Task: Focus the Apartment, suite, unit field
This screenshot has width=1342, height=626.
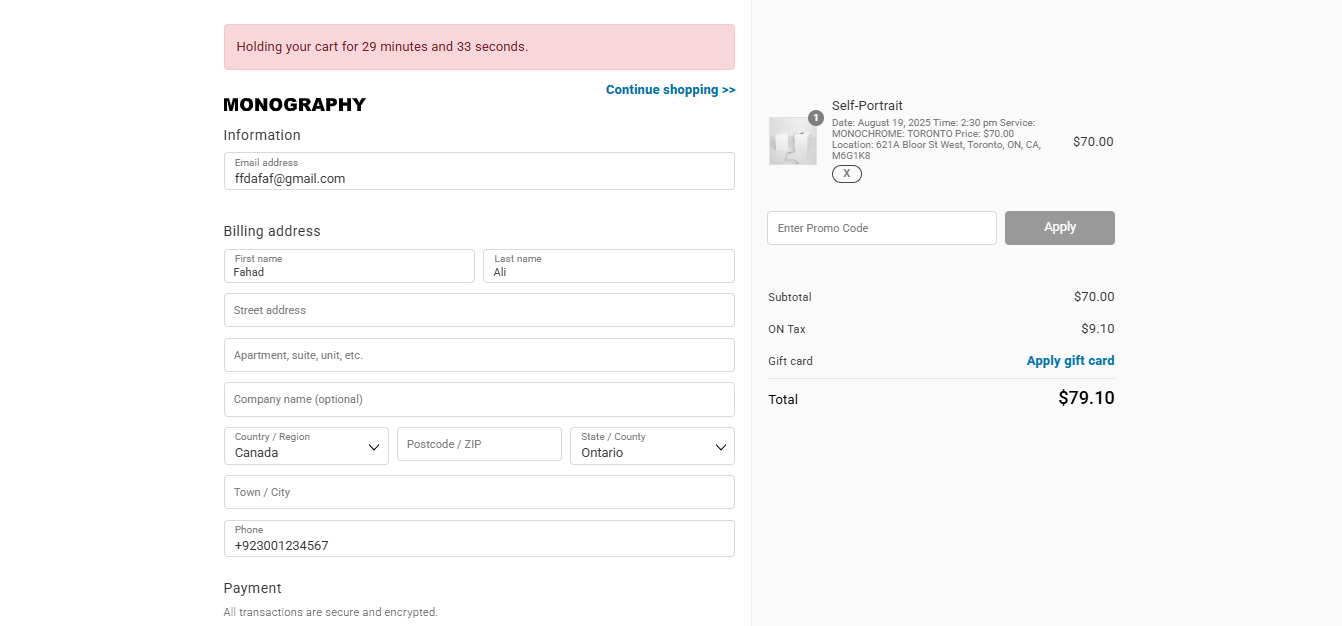Action: pos(479,355)
